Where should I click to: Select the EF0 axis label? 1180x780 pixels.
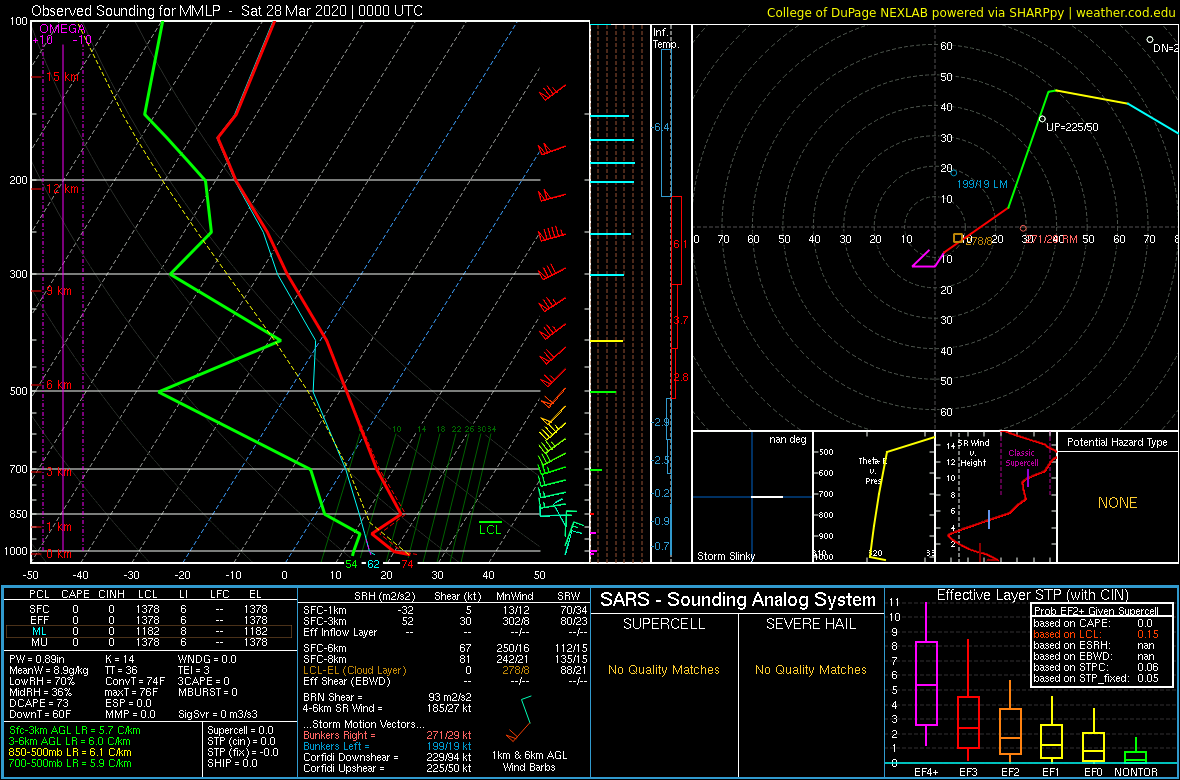1093,771
